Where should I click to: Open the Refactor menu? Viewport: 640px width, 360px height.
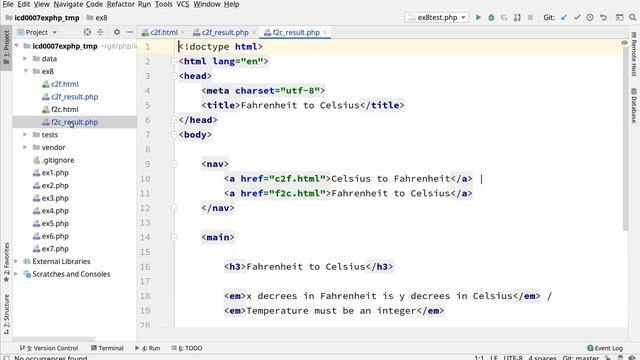(x=120, y=4)
